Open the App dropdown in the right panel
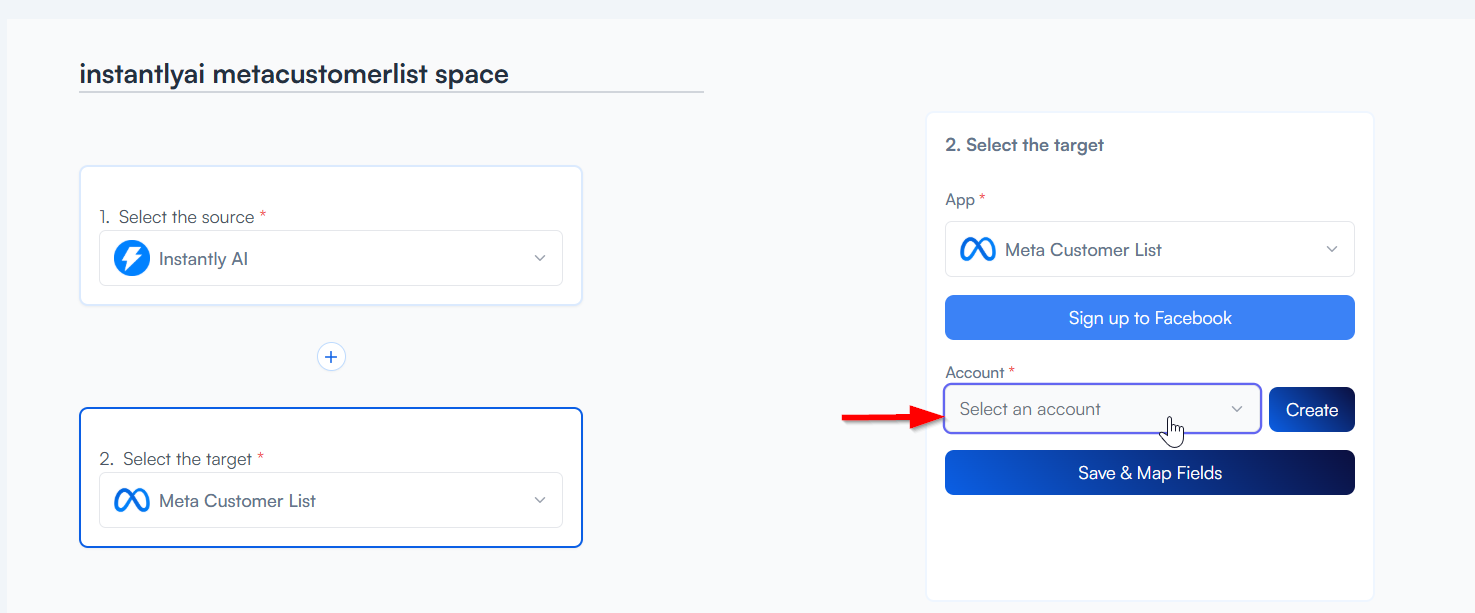 point(1149,250)
